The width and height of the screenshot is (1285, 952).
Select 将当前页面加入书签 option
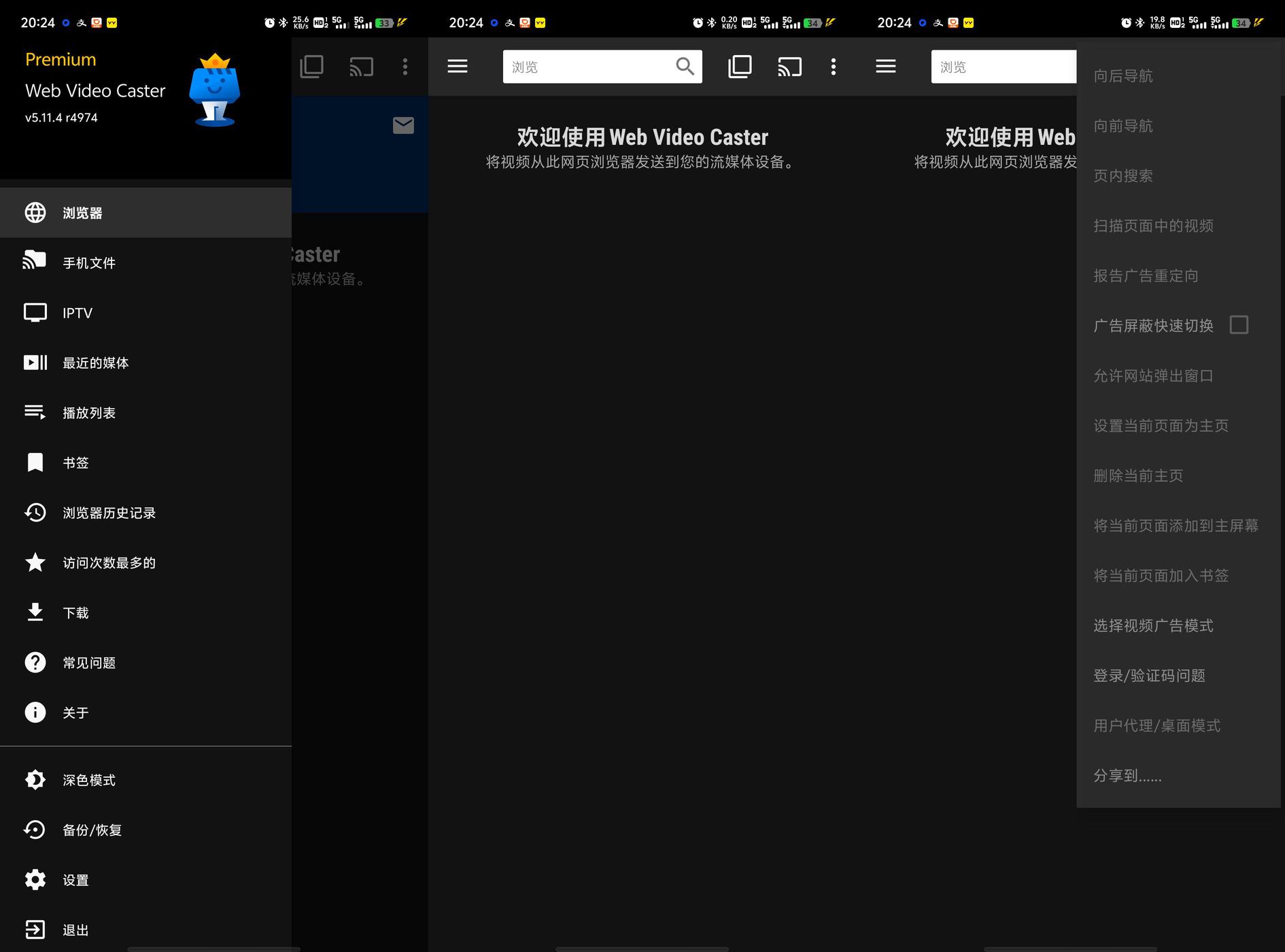(x=1179, y=575)
